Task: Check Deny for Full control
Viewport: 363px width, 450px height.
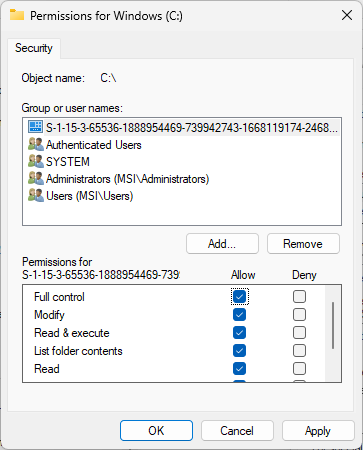Action: coord(299,296)
